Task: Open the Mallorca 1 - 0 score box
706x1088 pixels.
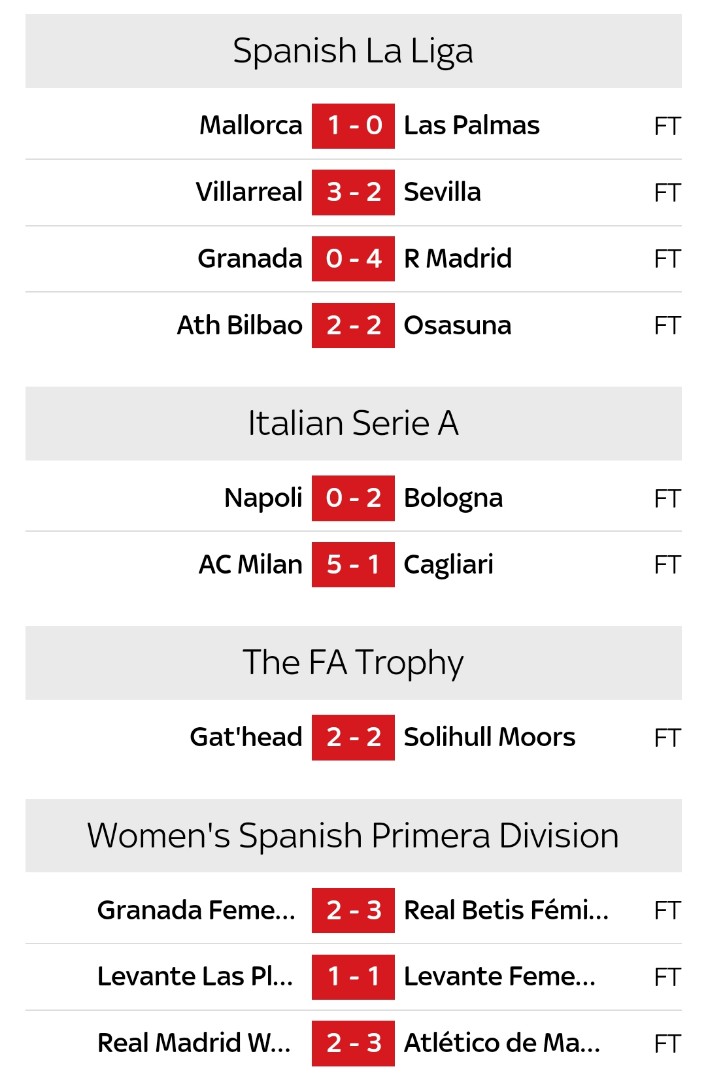Action: click(x=353, y=126)
